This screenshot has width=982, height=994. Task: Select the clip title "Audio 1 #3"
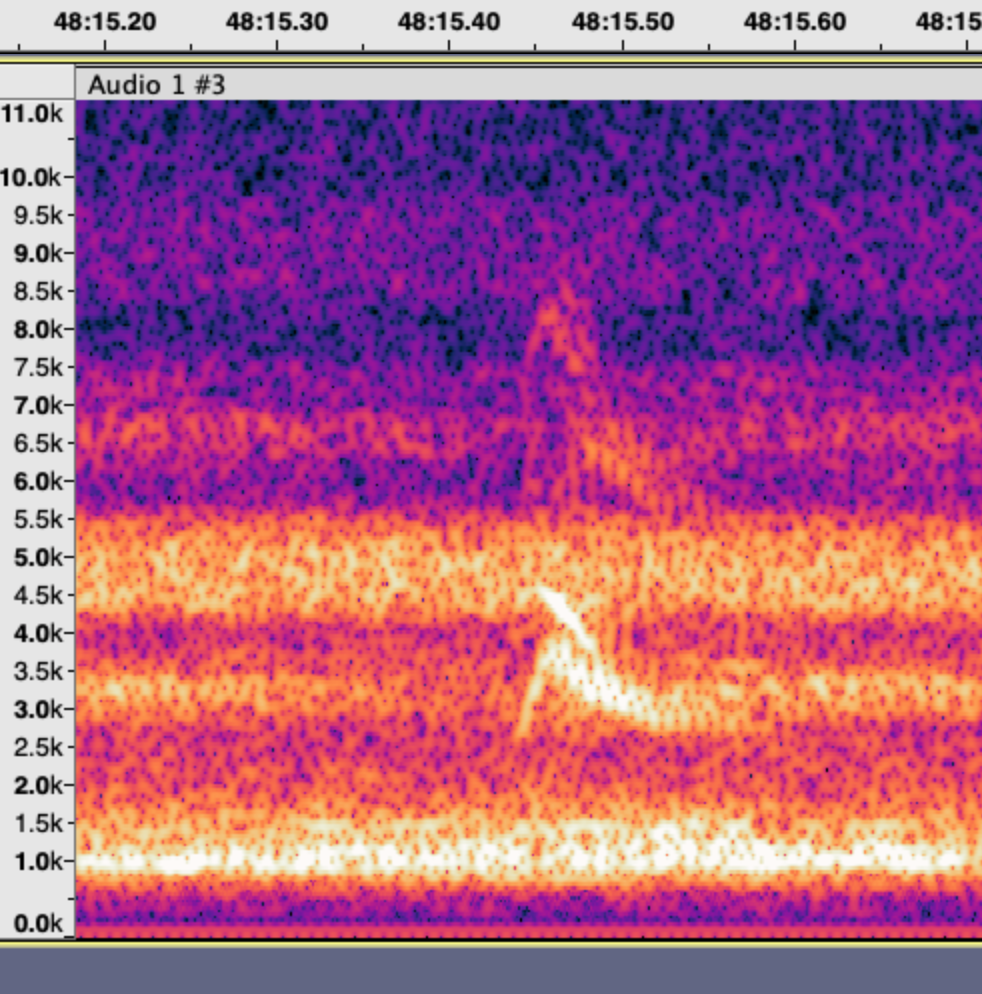point(156,85)
